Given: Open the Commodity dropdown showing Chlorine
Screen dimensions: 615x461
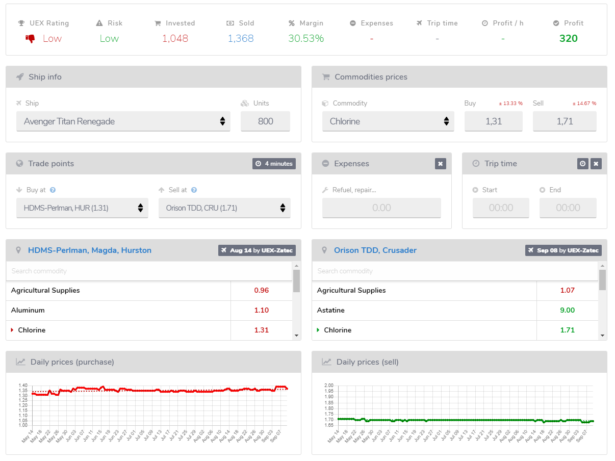Looking at the screenshot, I should [389, 121].
